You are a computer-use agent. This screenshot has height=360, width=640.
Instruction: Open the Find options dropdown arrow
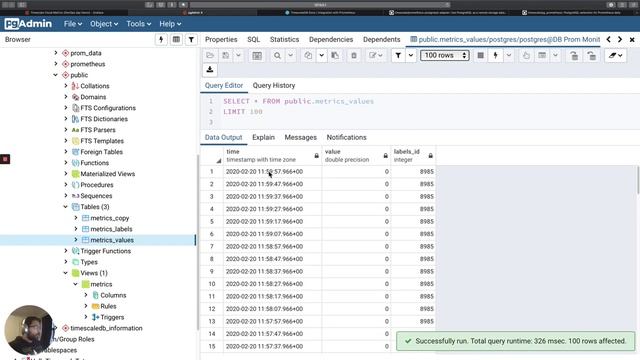point(291,56)
